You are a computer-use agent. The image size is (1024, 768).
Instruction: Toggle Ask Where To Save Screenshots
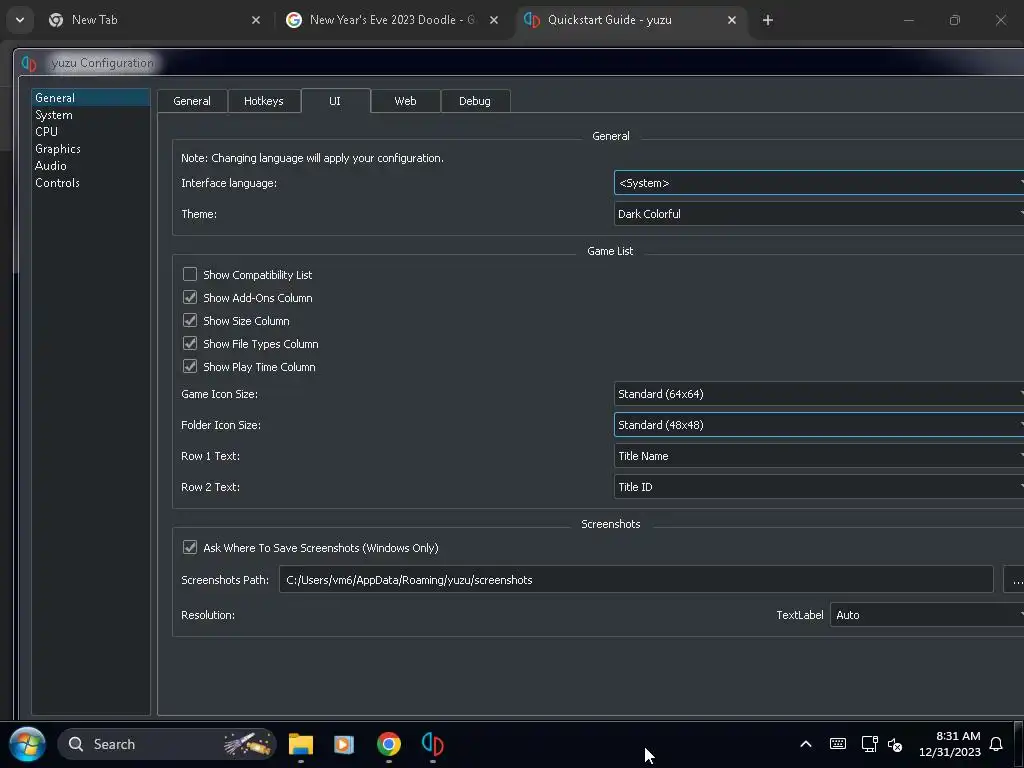pos(190,547)
